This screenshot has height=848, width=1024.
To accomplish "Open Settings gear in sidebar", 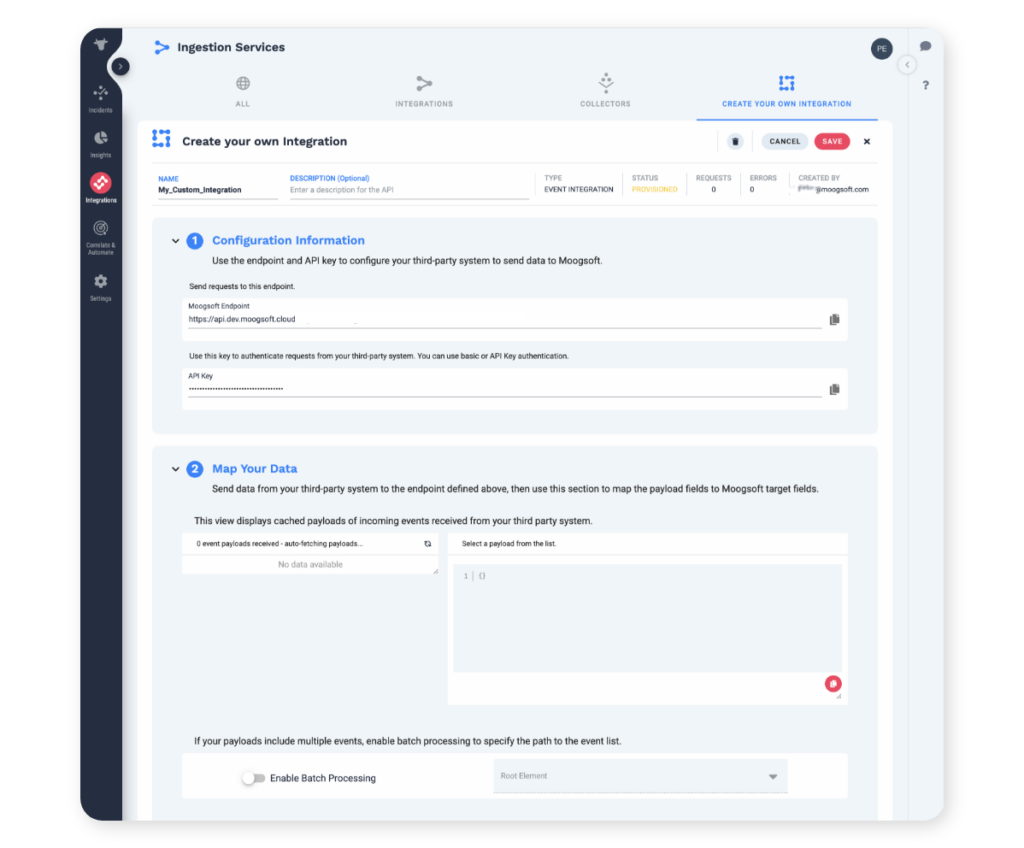I will [100, 285].
